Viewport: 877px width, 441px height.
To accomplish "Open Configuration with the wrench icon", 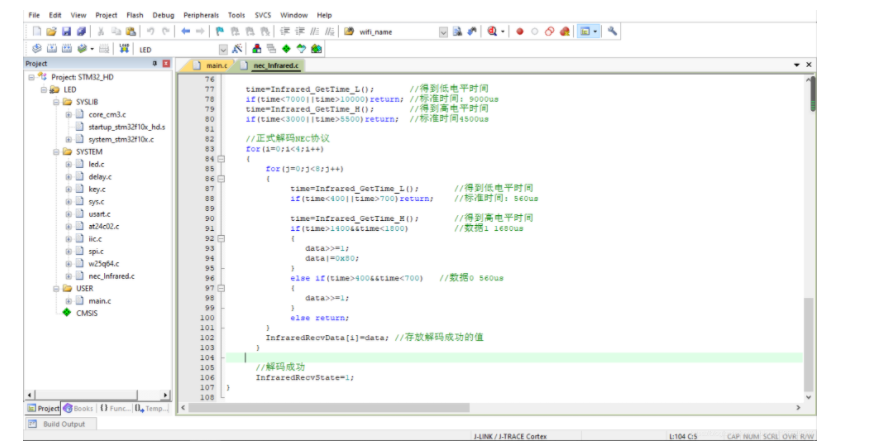I will point(612,31).
